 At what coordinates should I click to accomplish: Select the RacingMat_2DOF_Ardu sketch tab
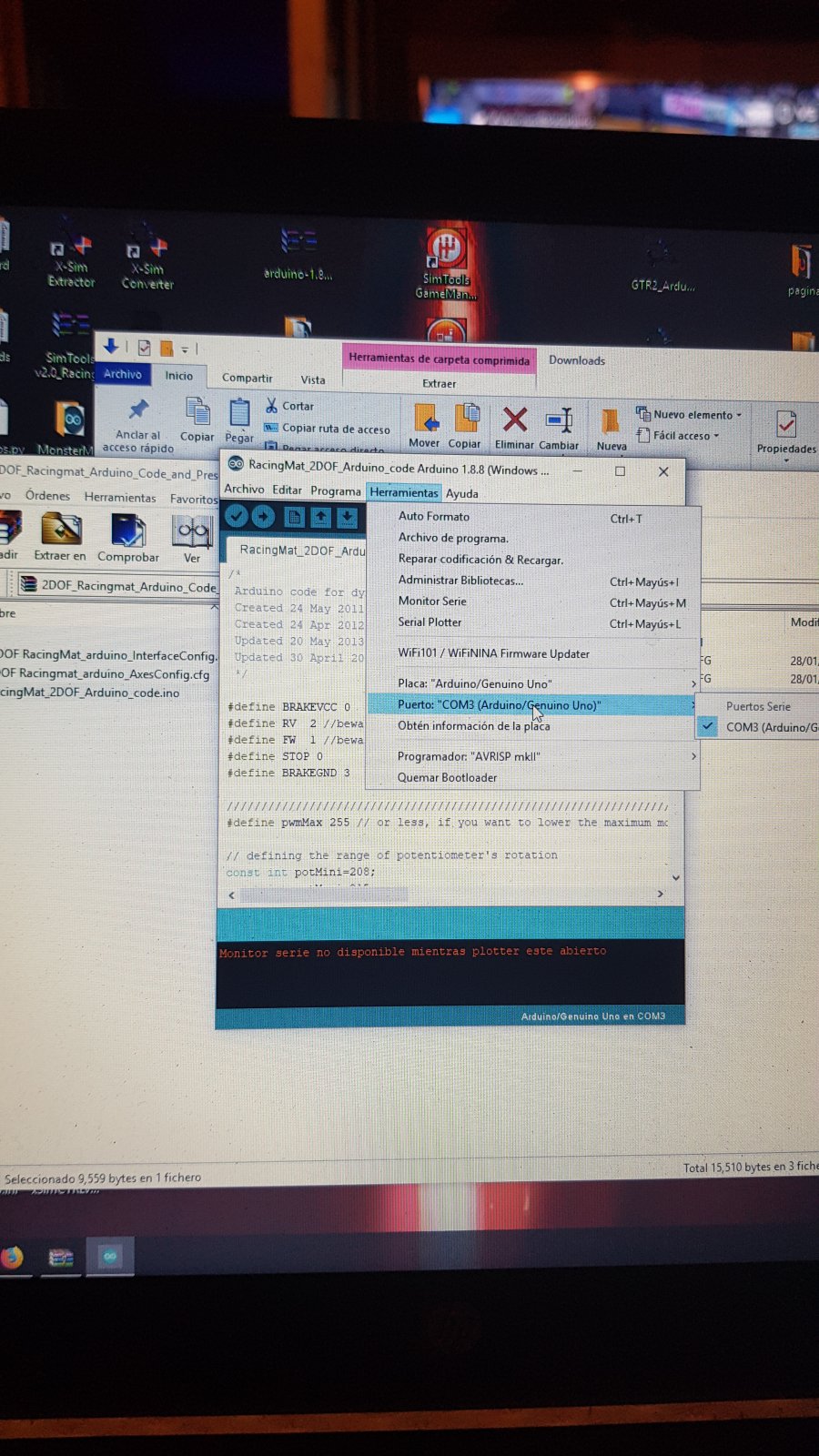coord(298,551)
